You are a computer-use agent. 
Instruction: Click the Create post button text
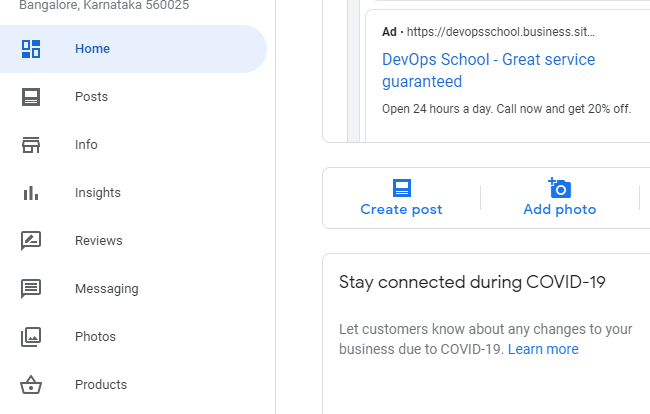coord(401,210)
